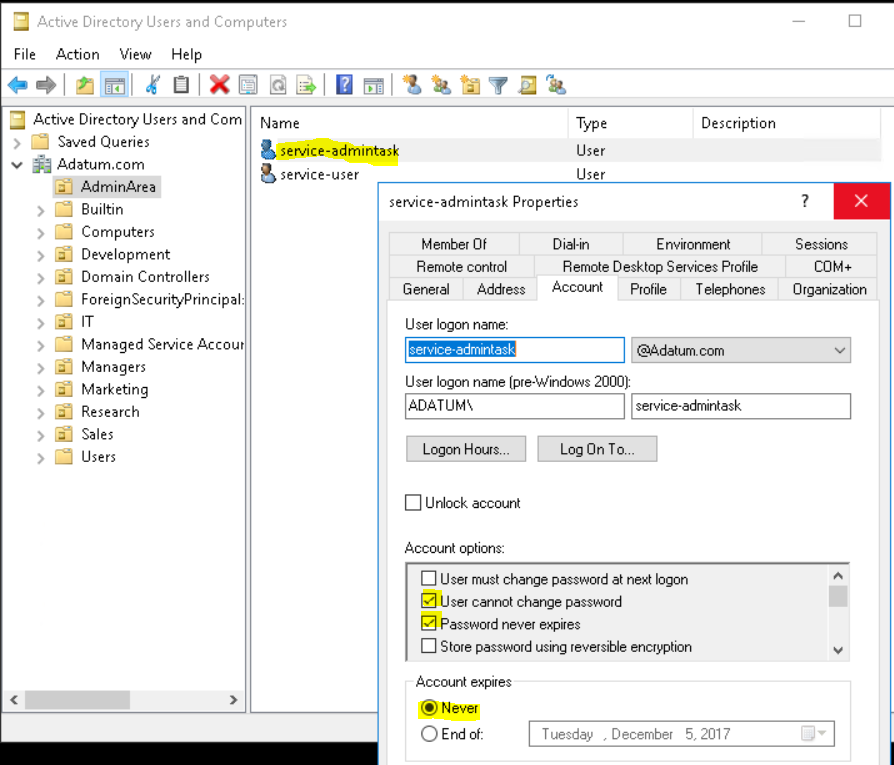Click the blue Help question mark icon

344,85
